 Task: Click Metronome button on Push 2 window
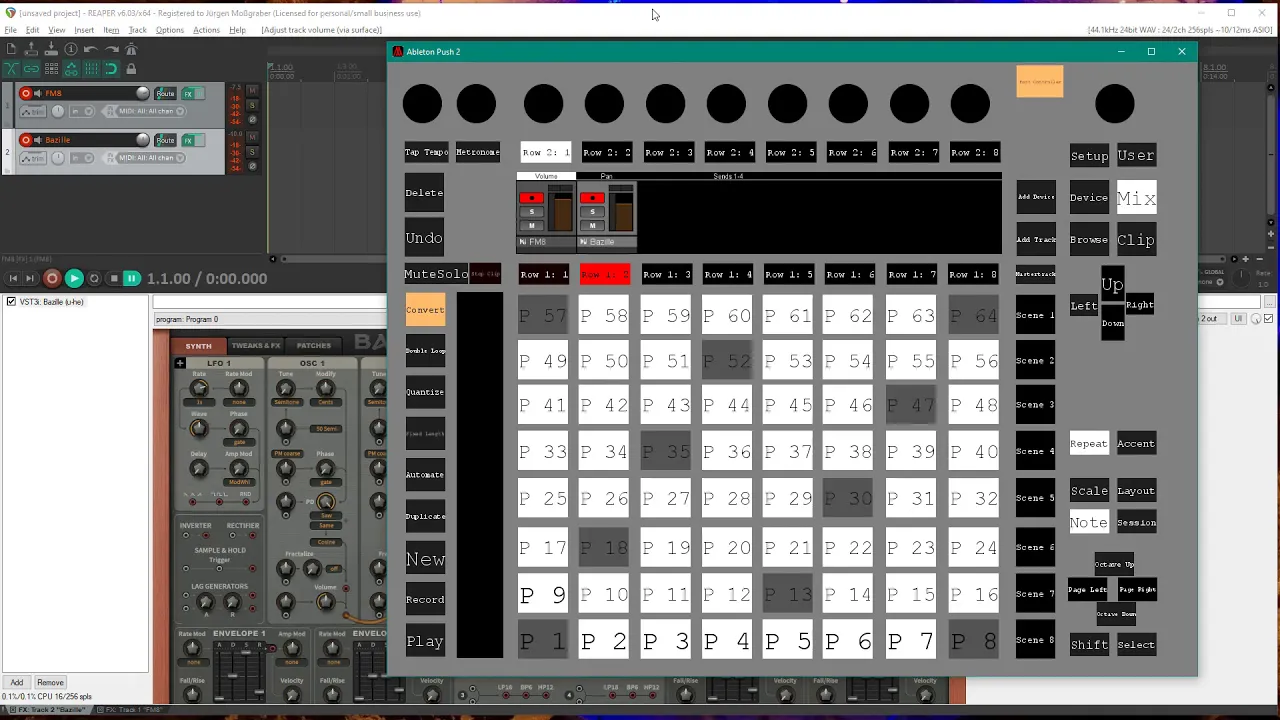click(478, 153)
